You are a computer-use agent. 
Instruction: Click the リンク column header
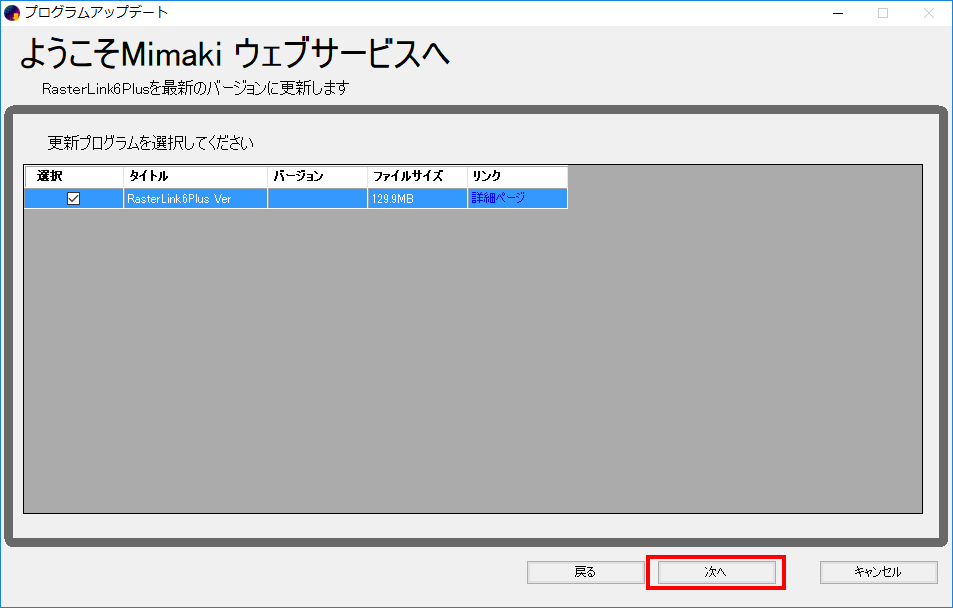tap(518, 176)
